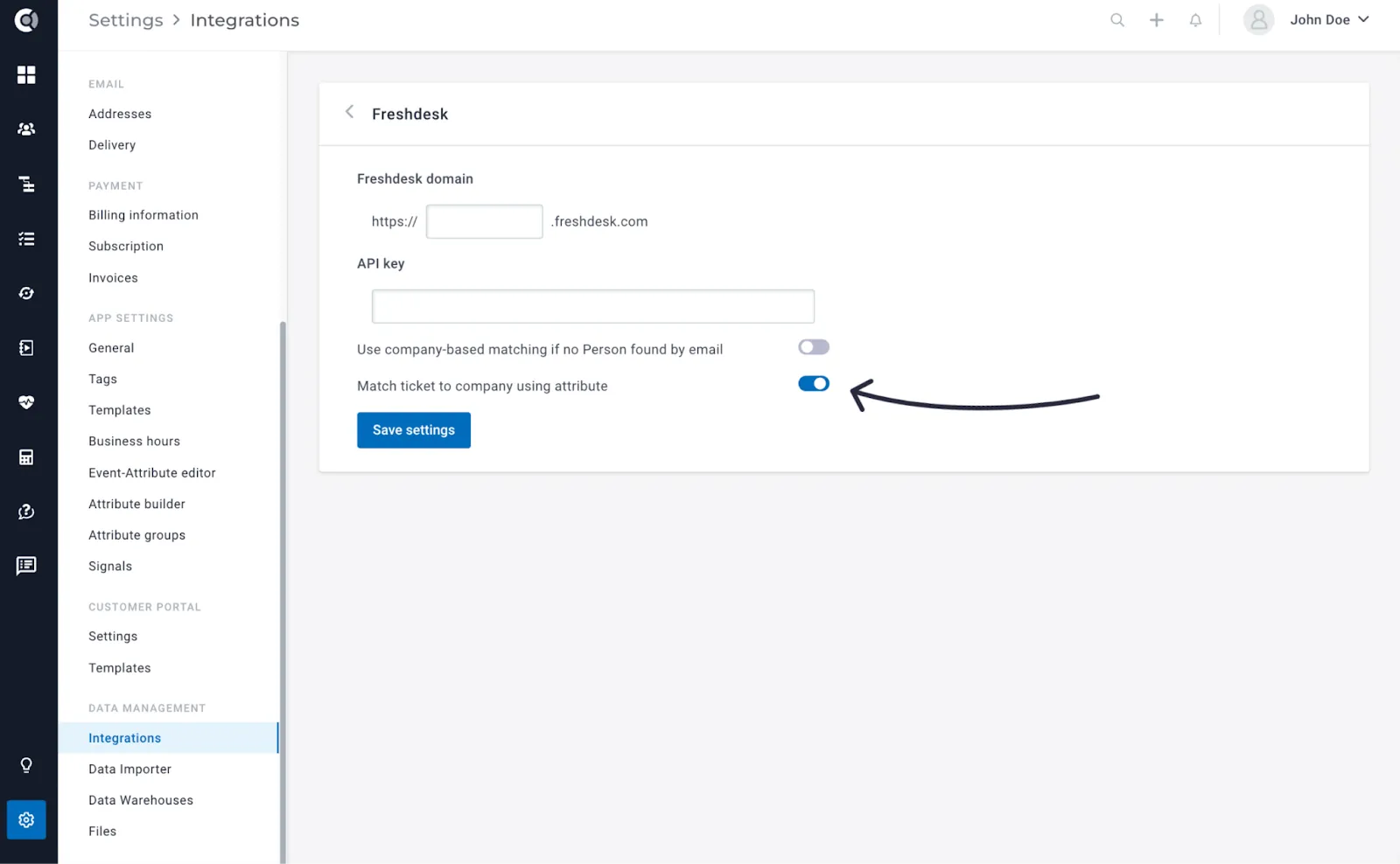Disable Match ticket to company attribute toggle
1400x864 pixels.
pyautogui.click(x=814, y=384)
